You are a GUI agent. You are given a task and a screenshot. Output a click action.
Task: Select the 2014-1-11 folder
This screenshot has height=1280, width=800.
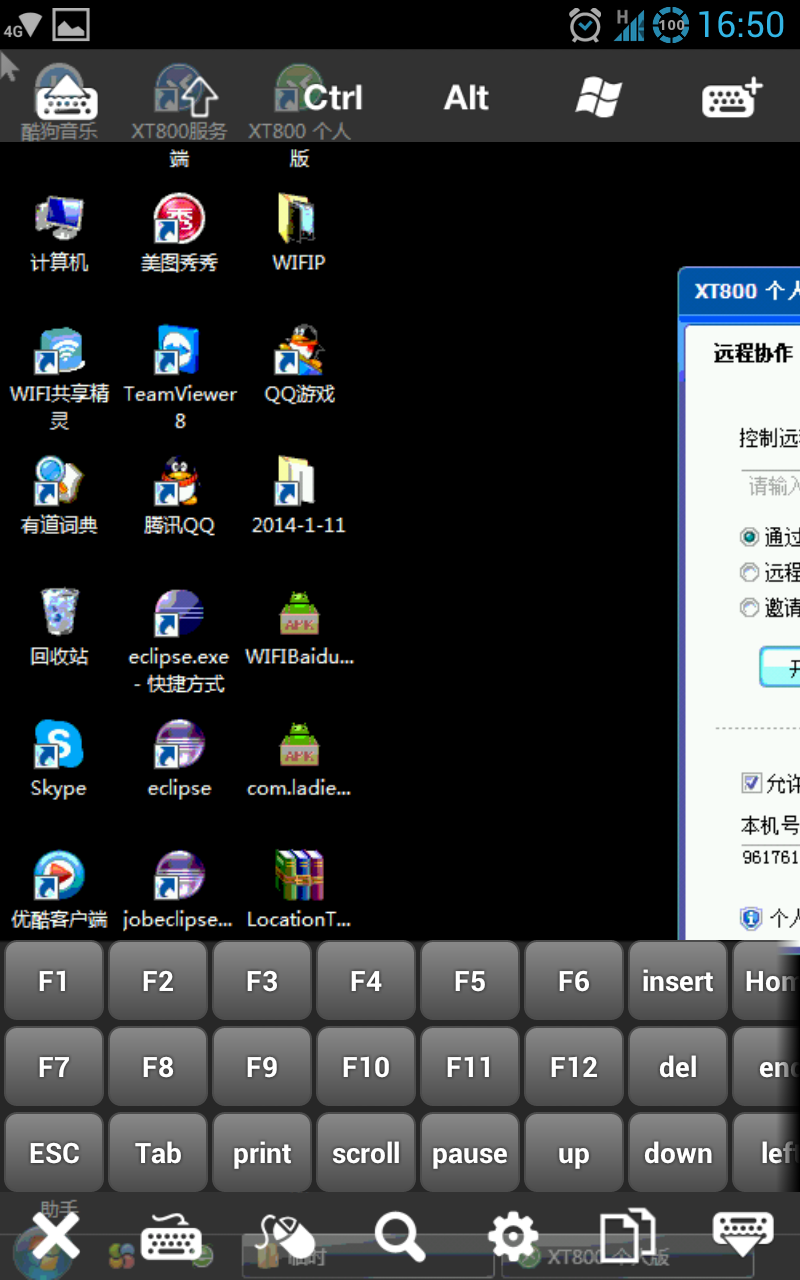[x=298, y=496]
